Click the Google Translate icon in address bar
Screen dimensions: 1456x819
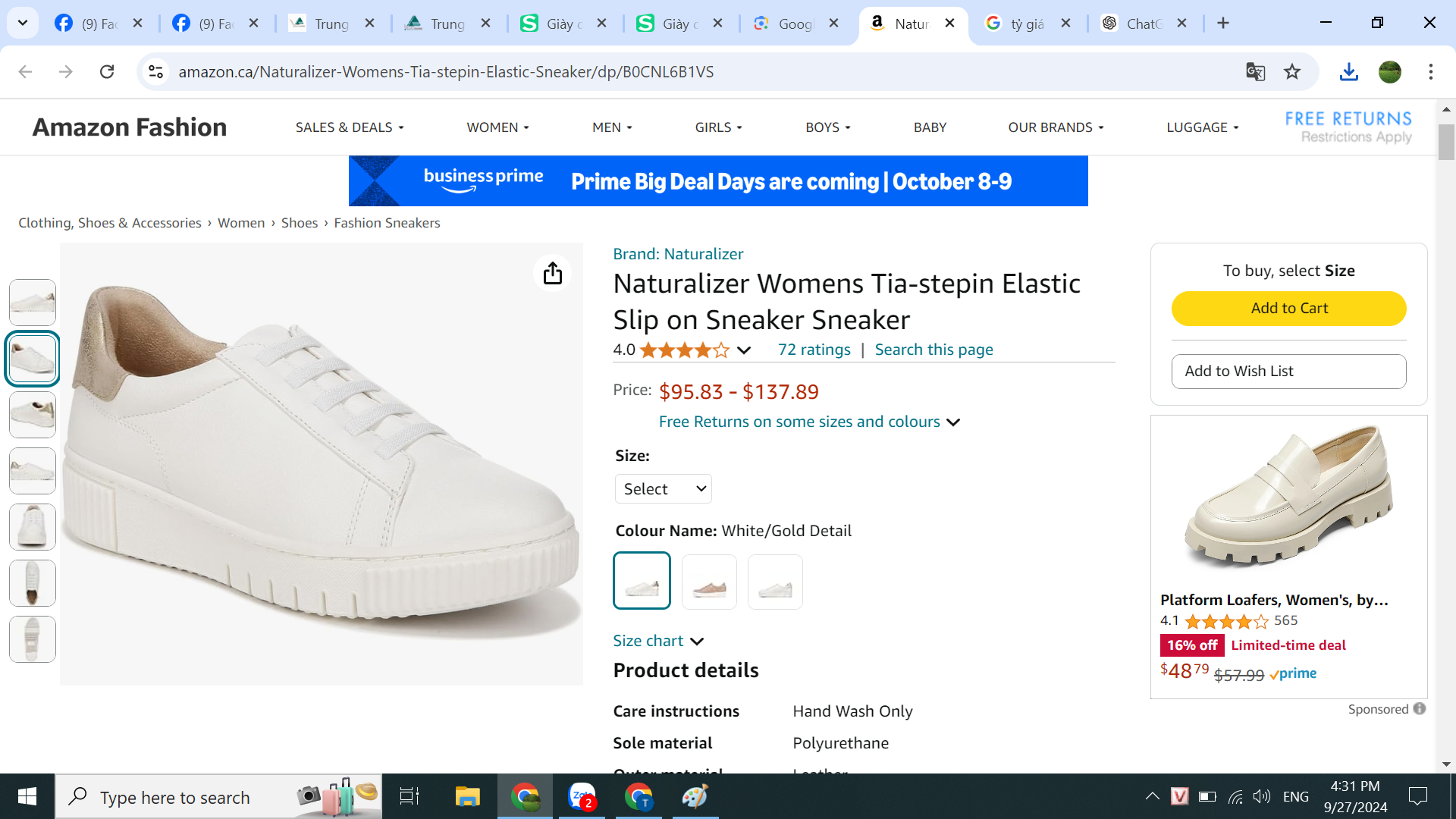[1255, 71]
